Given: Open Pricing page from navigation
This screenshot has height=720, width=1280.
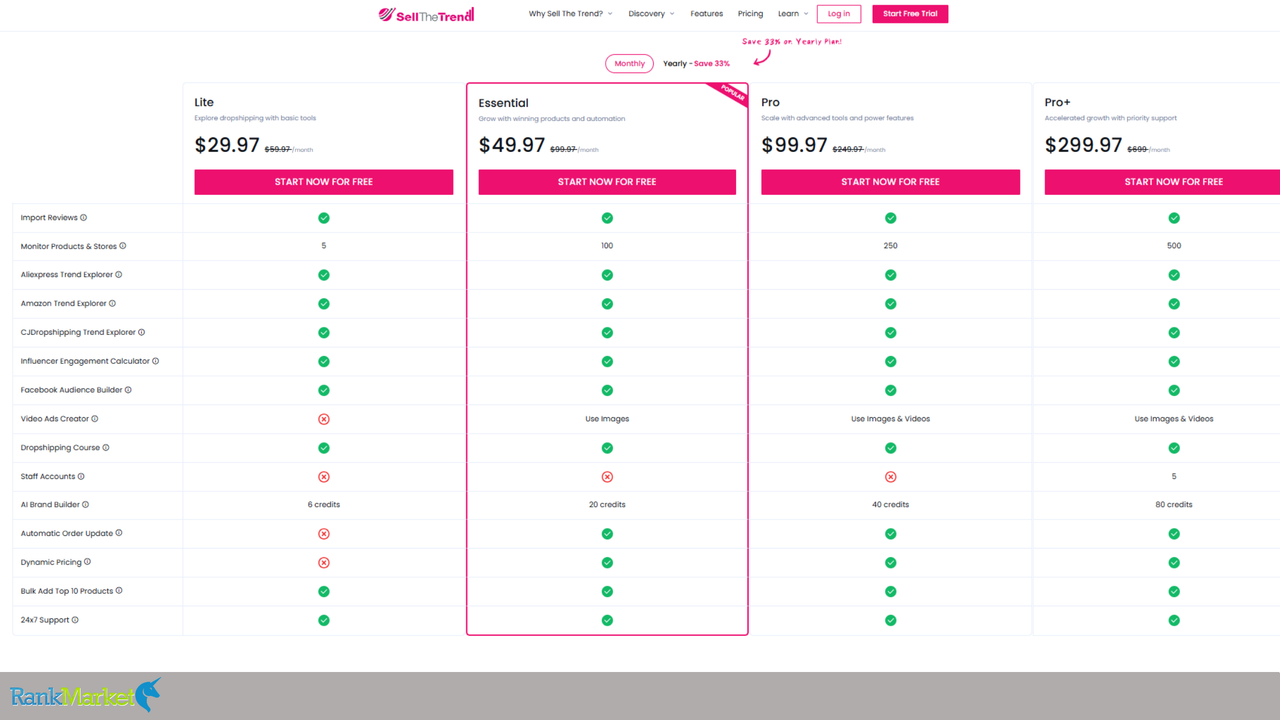Looking at the screenshot, I should coord(750,14).
